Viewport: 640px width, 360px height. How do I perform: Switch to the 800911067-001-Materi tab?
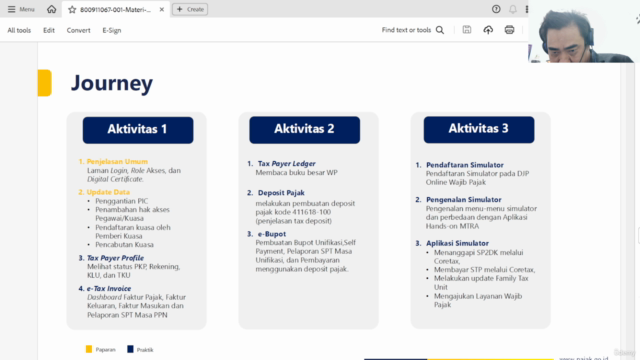tap(115, 9)
